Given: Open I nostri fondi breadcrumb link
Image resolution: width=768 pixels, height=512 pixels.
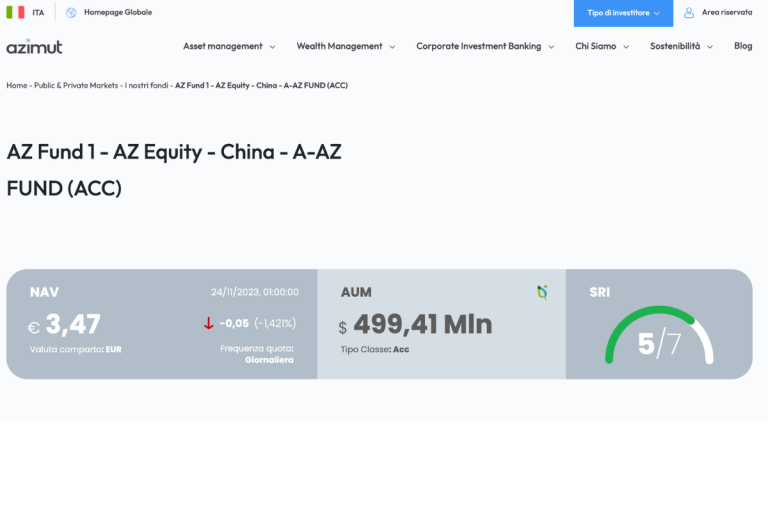Looking at the screenshot, I should point(146,85).
